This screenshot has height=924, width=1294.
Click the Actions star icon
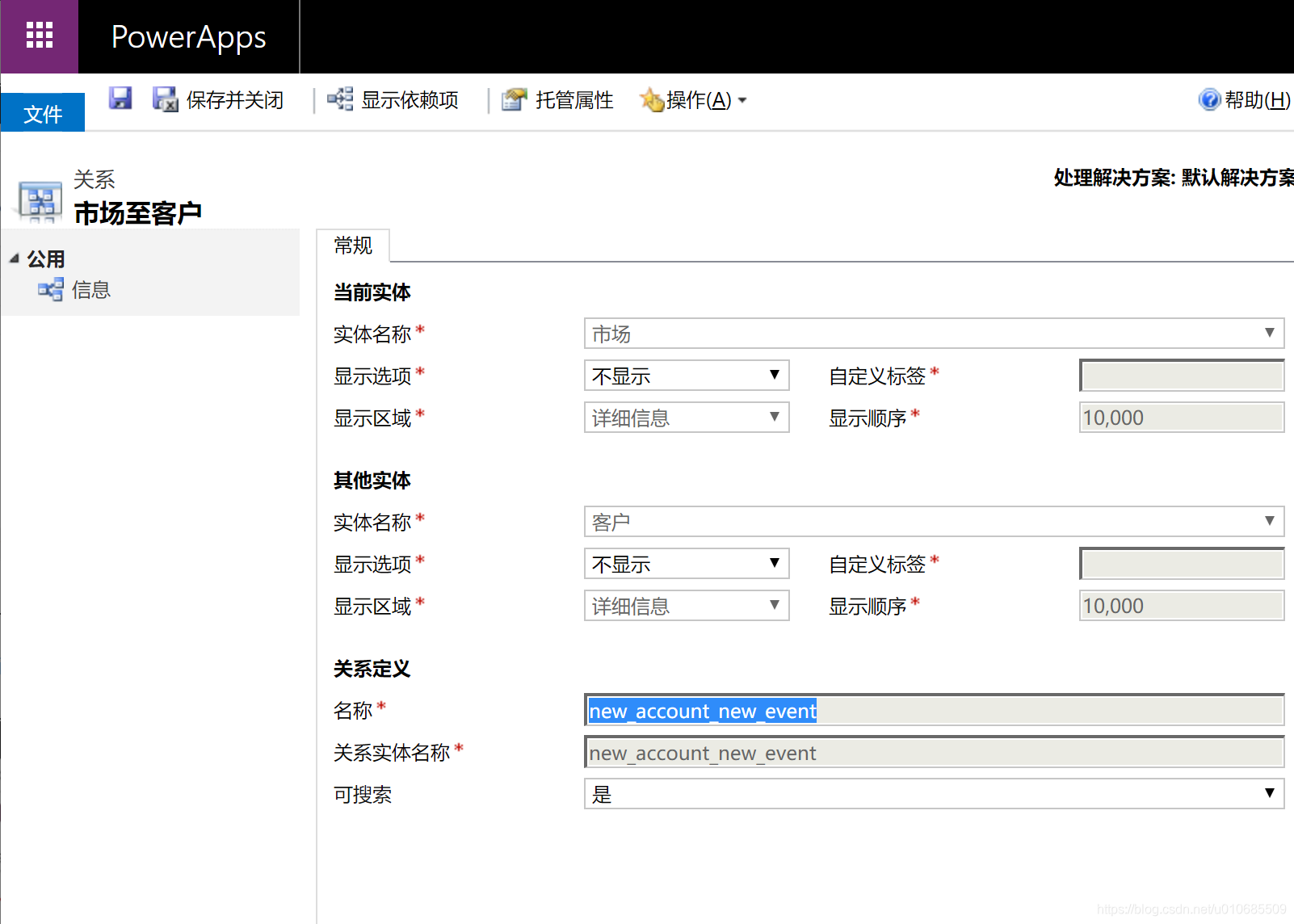point(652,100)
